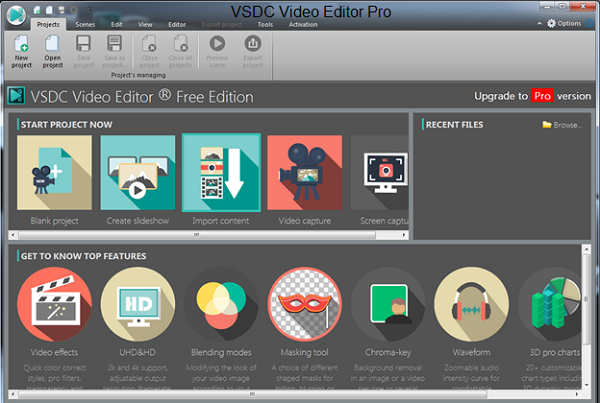Start a Blank project
Image resolution: width=600 pixels, height=403 pixels.
[x=54, y=173]
